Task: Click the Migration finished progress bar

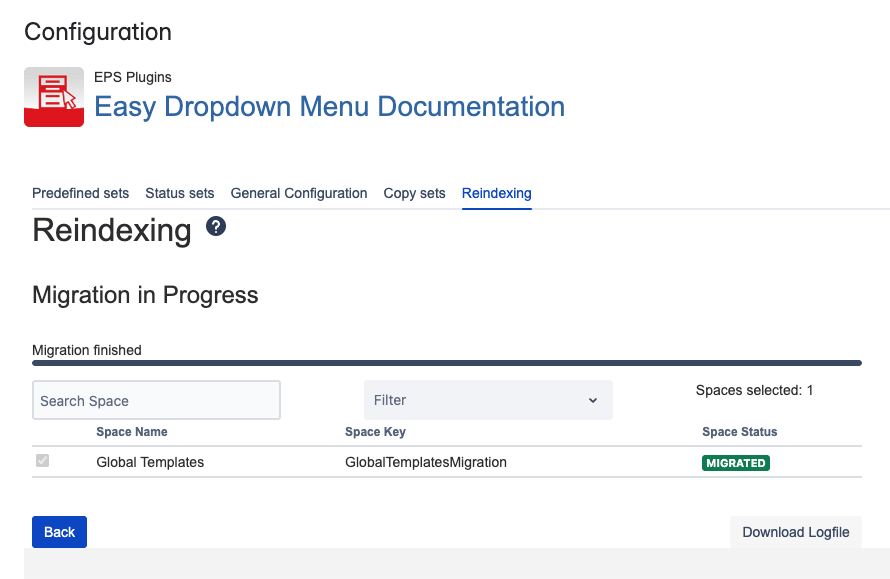Action: tap(446, 363)
